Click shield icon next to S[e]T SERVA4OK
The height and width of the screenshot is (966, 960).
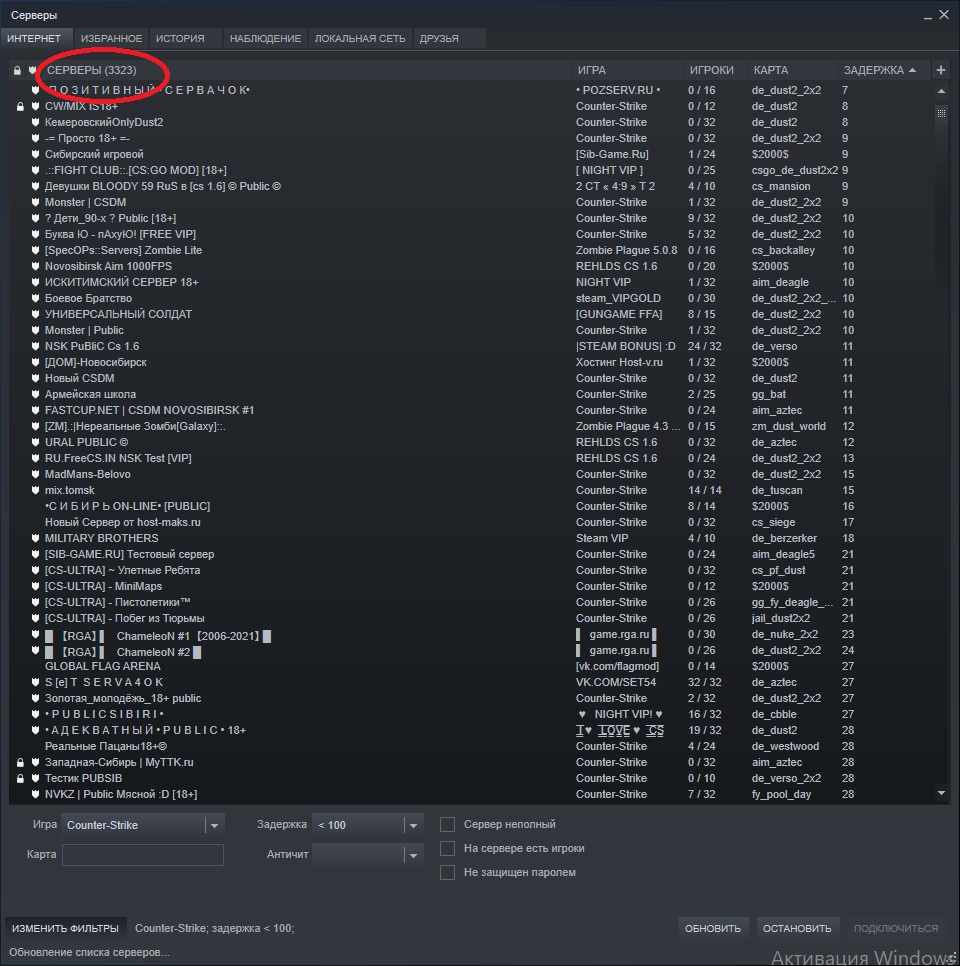click(35, 682)
